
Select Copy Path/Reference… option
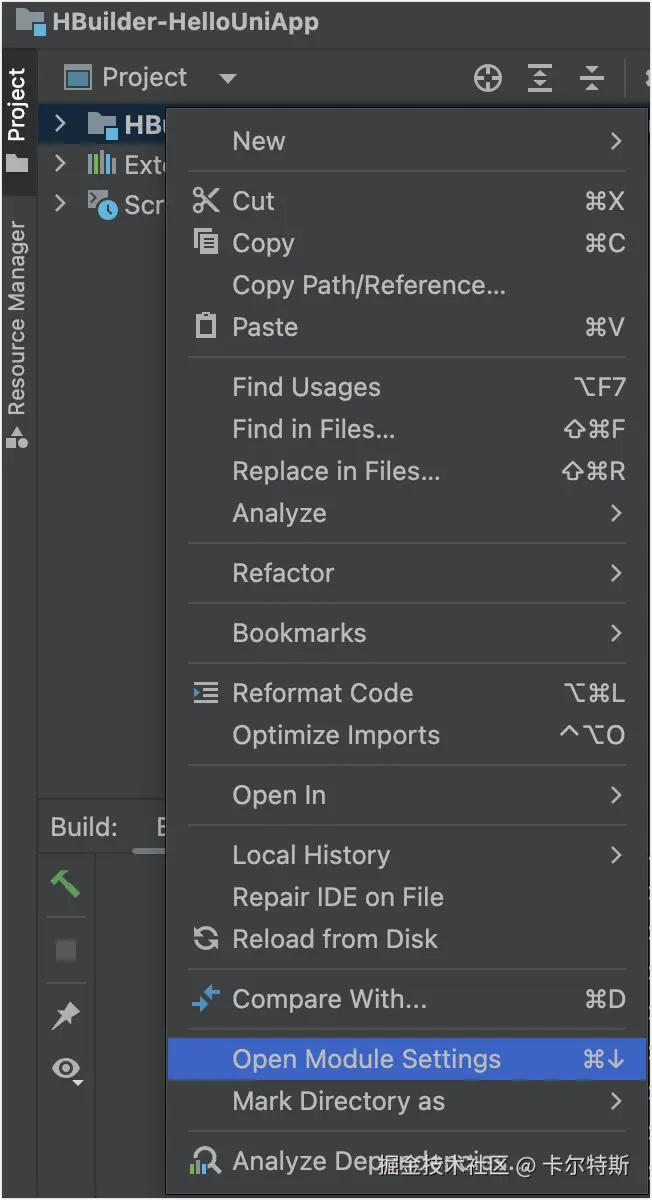(x=369, y=285)
